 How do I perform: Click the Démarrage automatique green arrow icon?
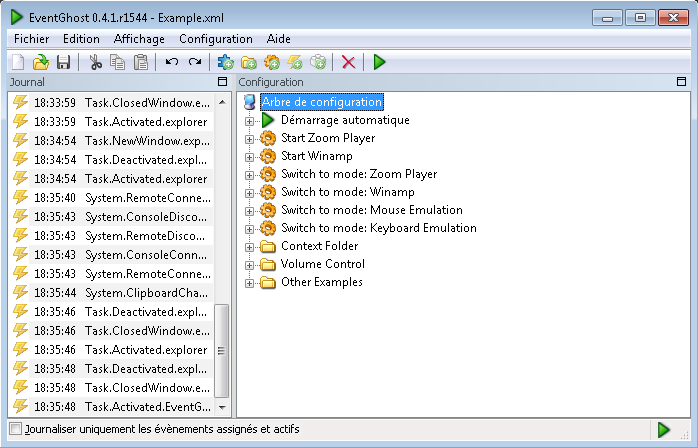268,120
